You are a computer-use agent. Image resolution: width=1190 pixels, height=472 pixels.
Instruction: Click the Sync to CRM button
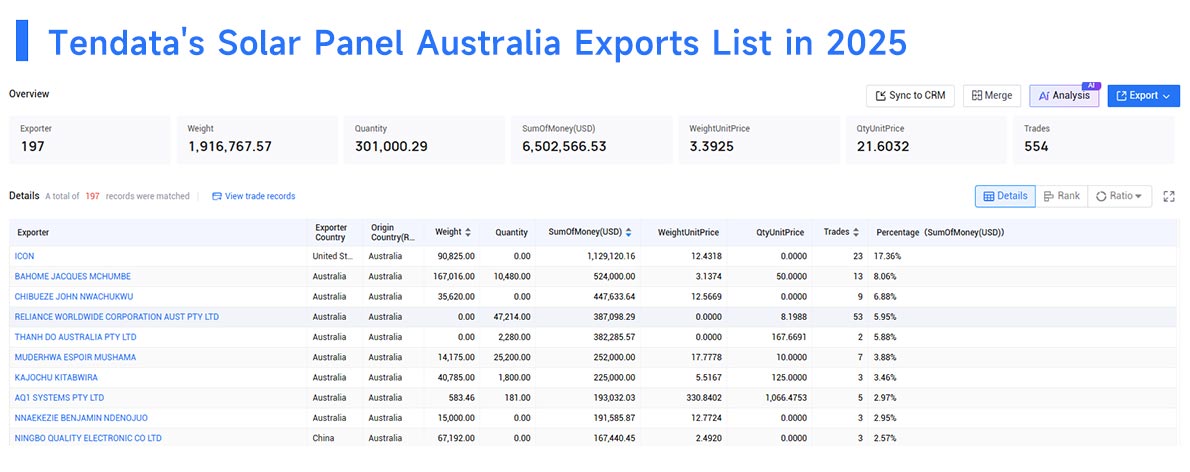pyautogui.click(x=910, y=96)
